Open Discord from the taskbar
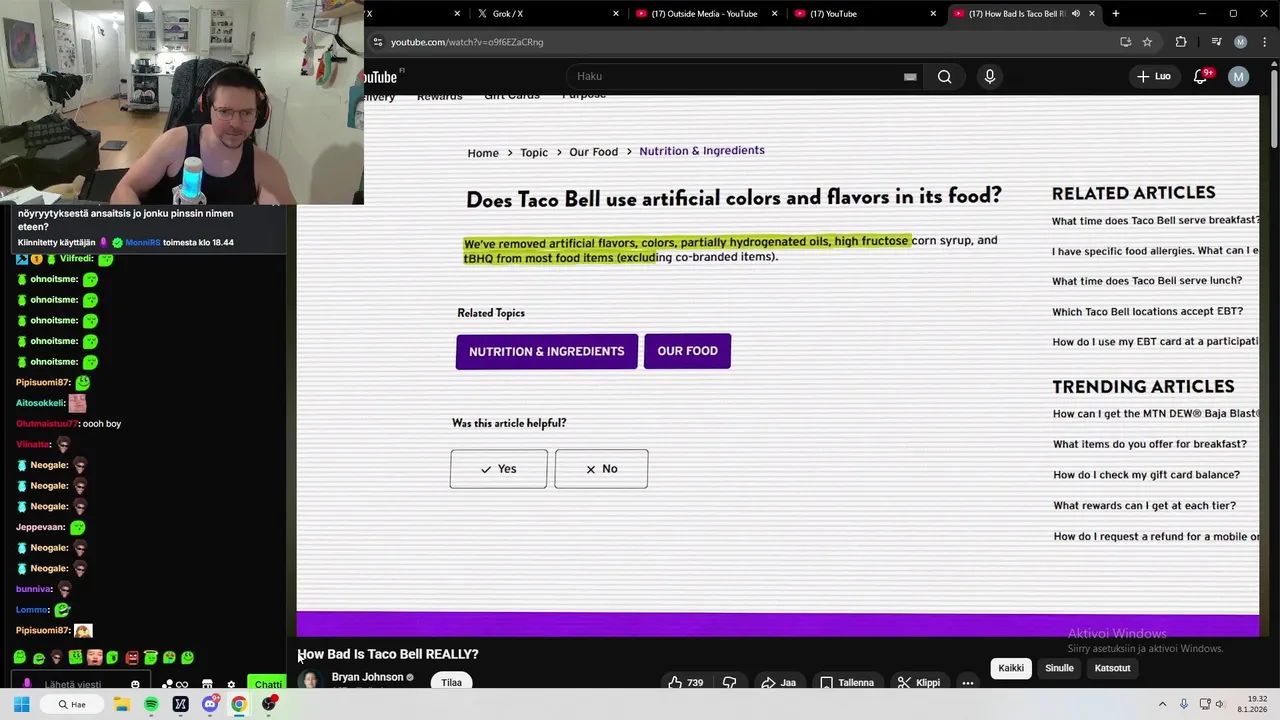1280x720 pixels. (x=210, y=704)
